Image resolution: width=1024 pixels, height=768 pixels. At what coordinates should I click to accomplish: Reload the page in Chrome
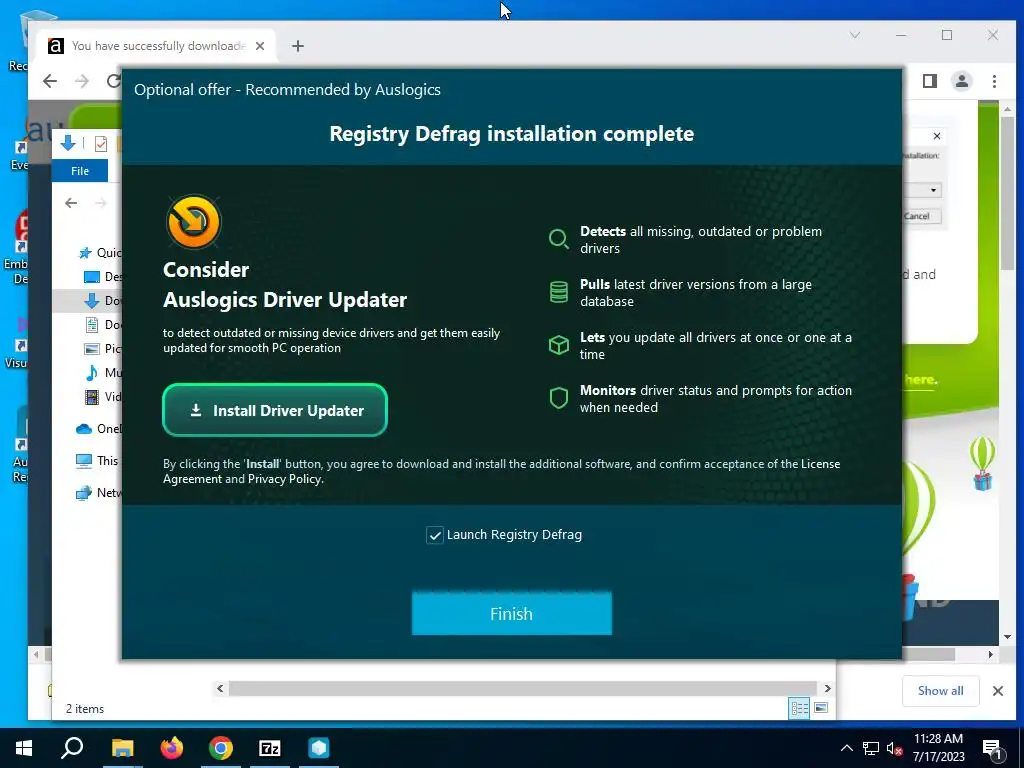coord(114,81)
